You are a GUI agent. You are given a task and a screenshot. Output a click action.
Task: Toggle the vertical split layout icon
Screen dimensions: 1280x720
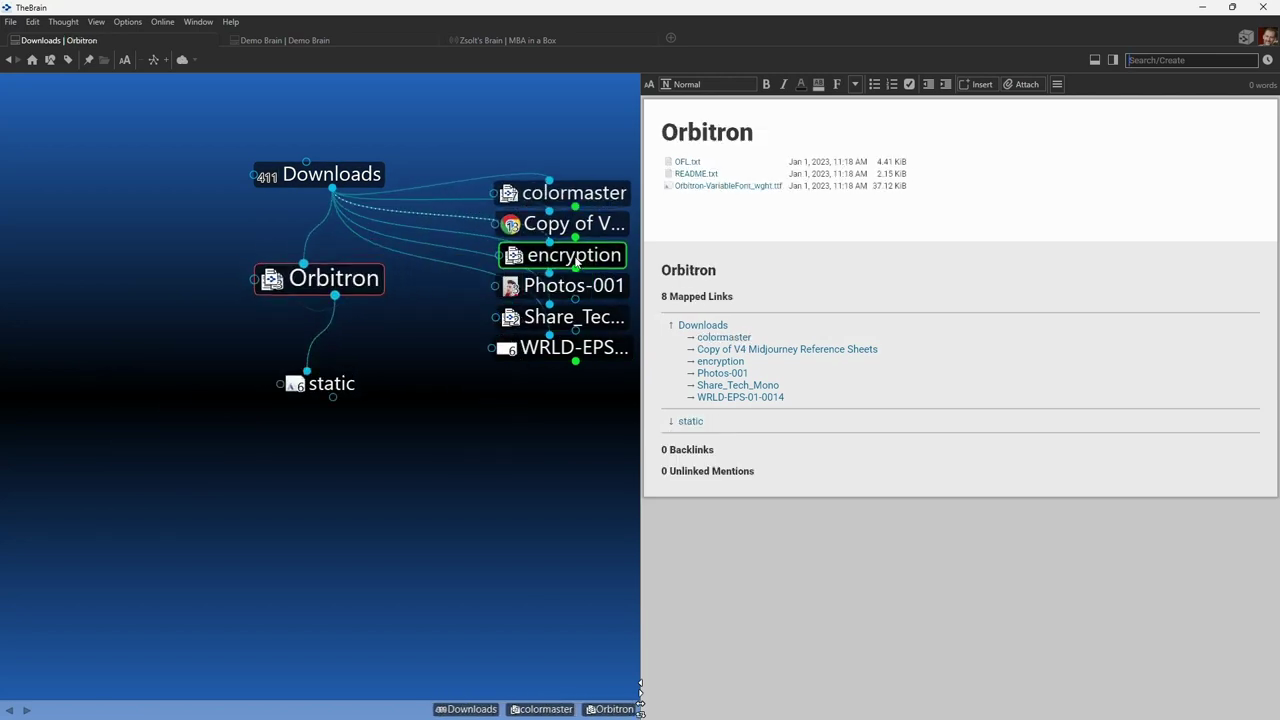tap(1113, 60)
